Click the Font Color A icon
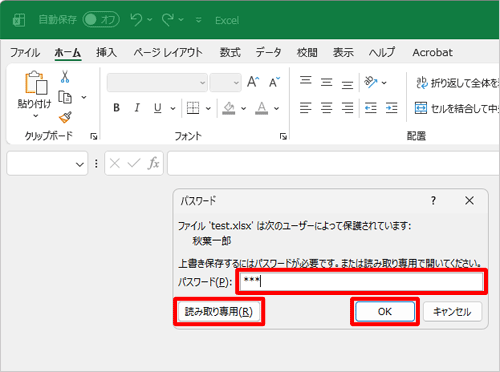This screenshot has width=500, height=372. coord(262,108)
